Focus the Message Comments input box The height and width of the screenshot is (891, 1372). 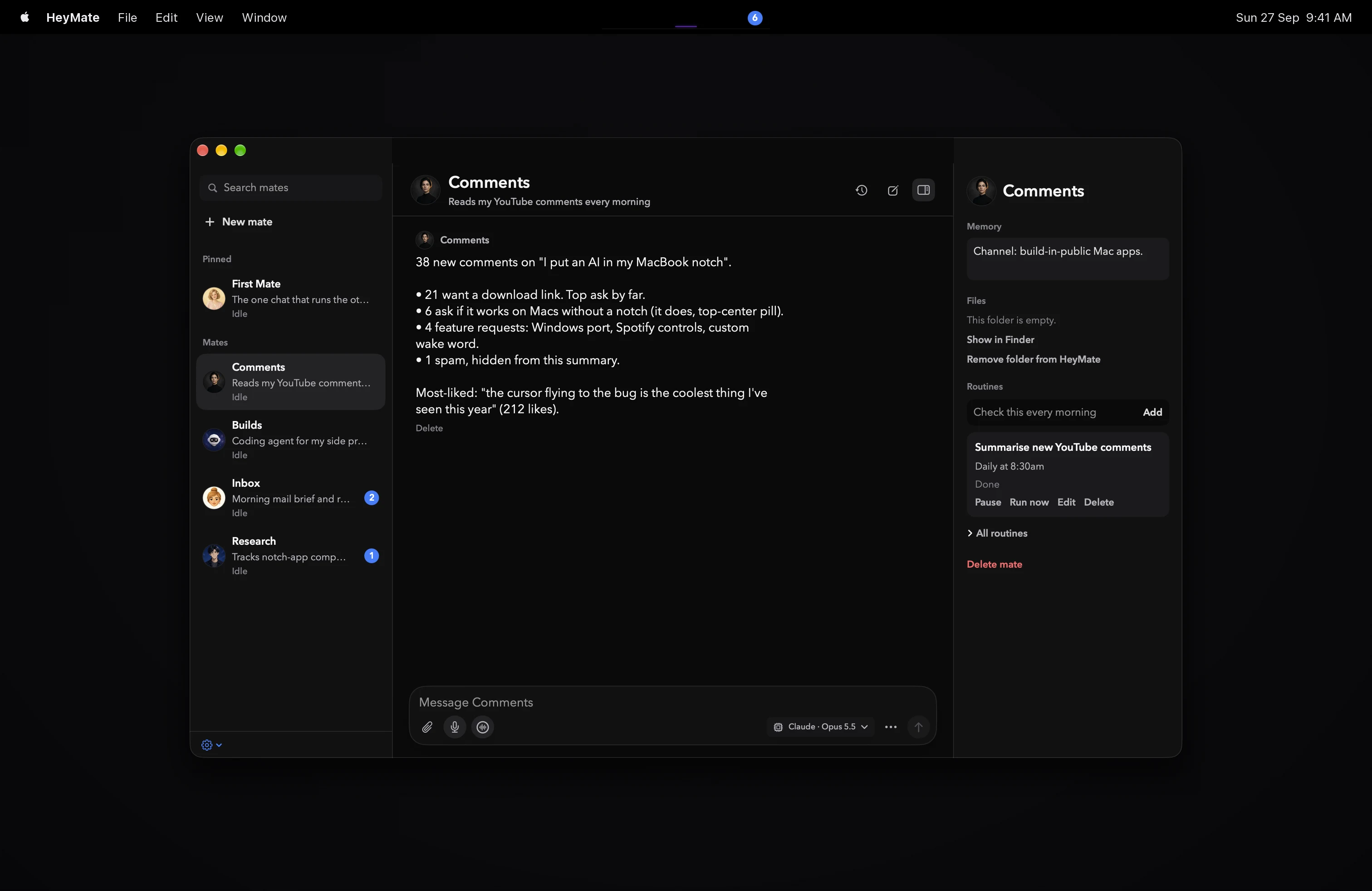coord(672,702)
